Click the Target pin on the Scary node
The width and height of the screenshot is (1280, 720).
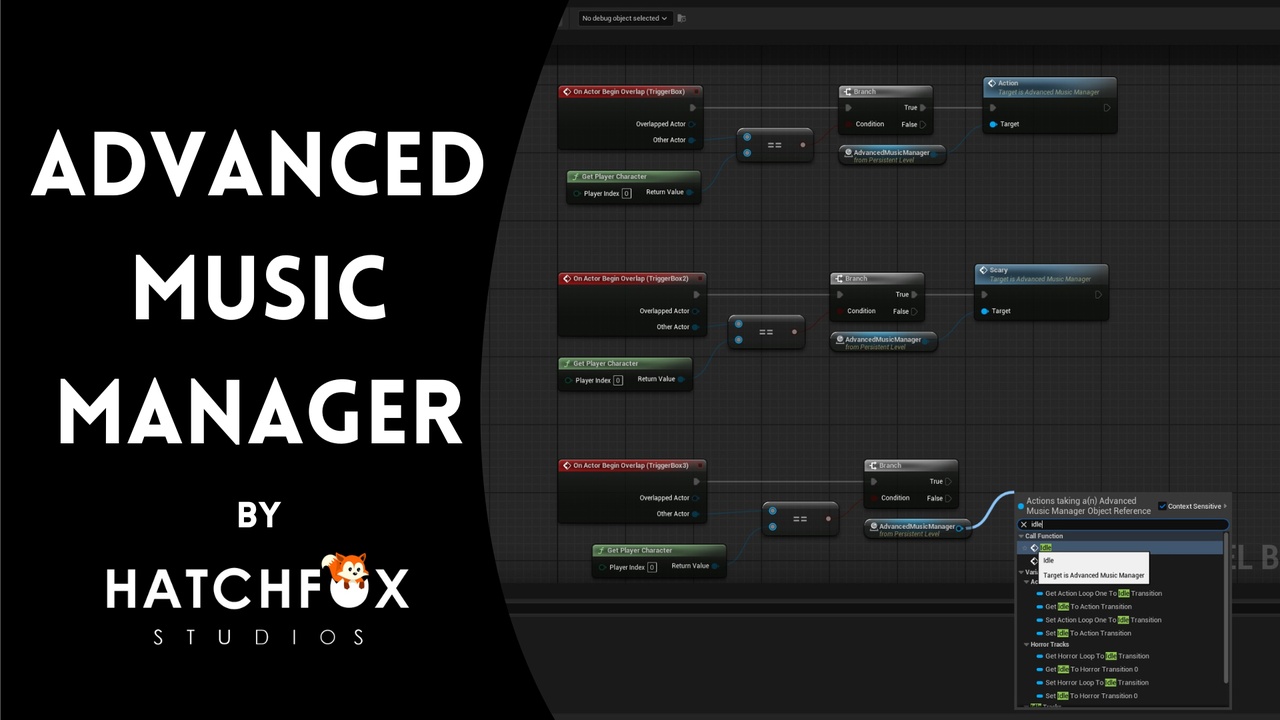click(x=984, y=311)
